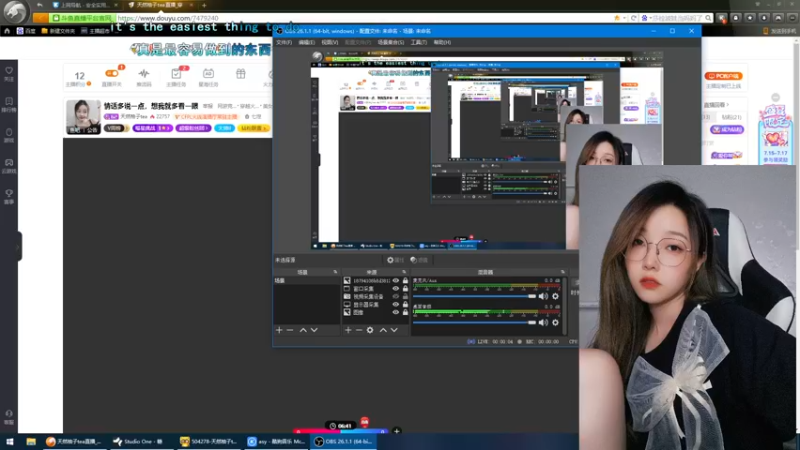Screen dimensions: 800x450
Task: Move scene up in Scenes list
Action: pyautogui.click(x=303, y=330)
